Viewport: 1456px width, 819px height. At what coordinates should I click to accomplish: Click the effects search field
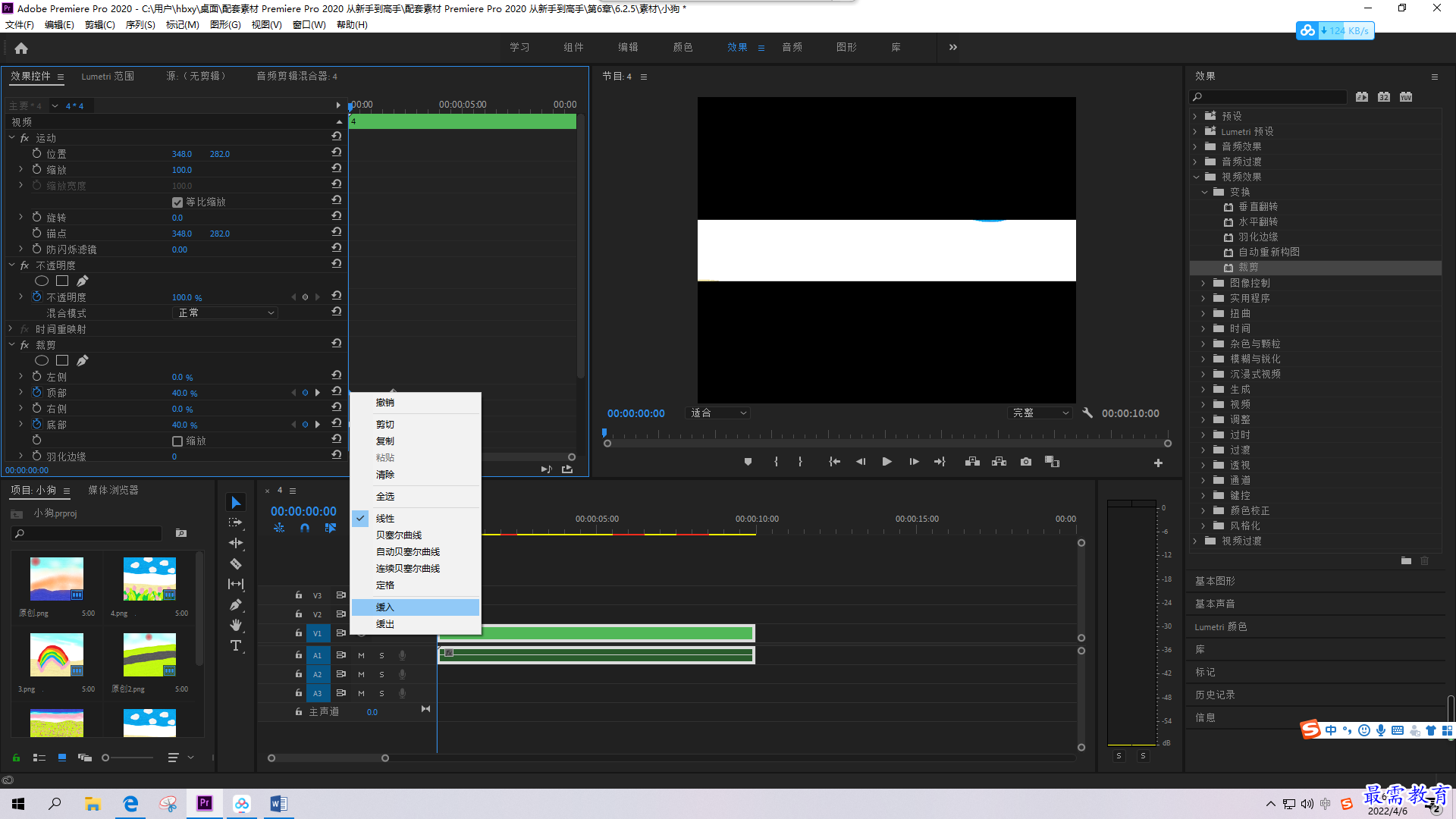tap(1268, 96)
